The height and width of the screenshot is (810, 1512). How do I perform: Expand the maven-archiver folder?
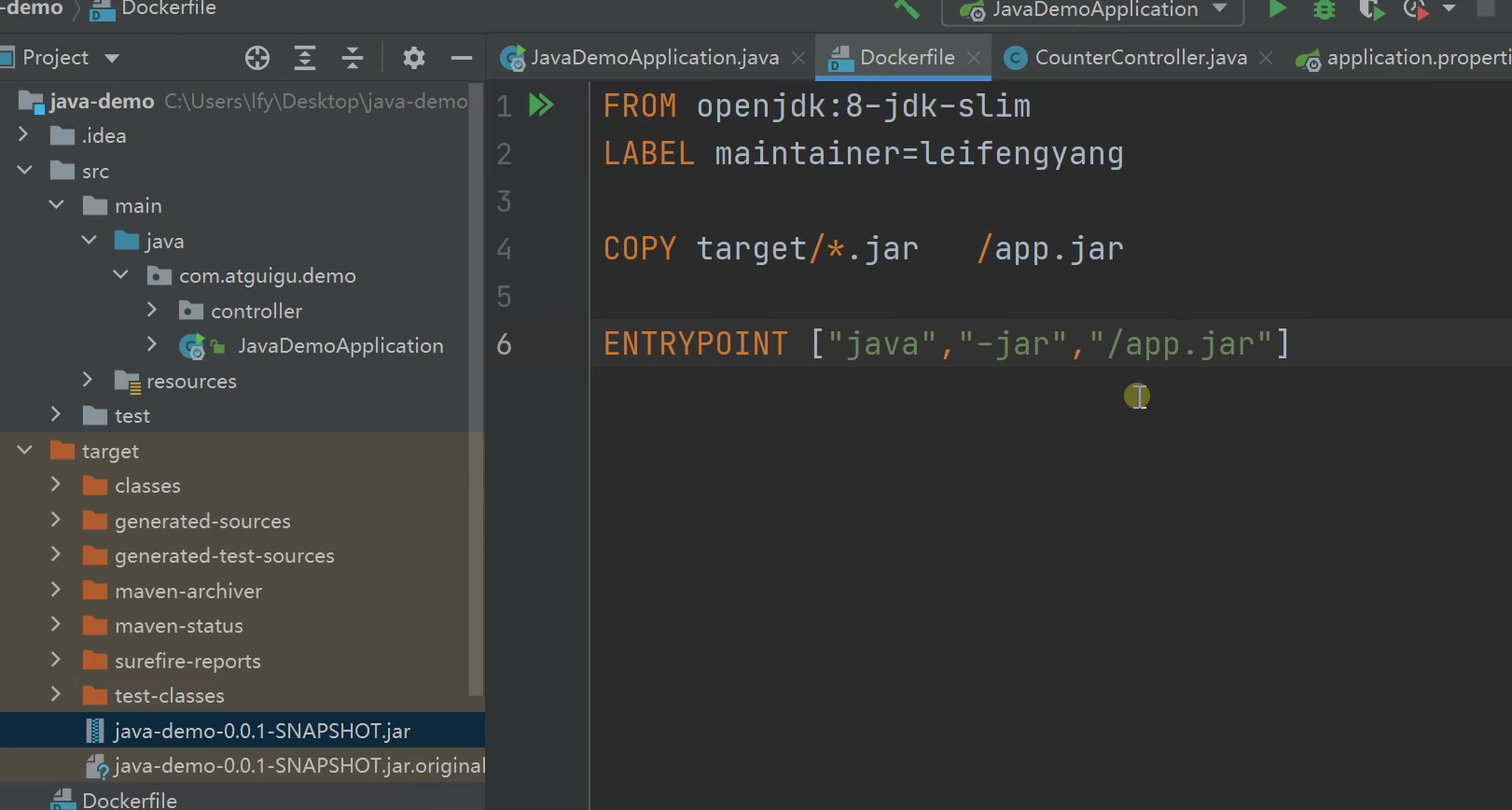click(56, 590)
